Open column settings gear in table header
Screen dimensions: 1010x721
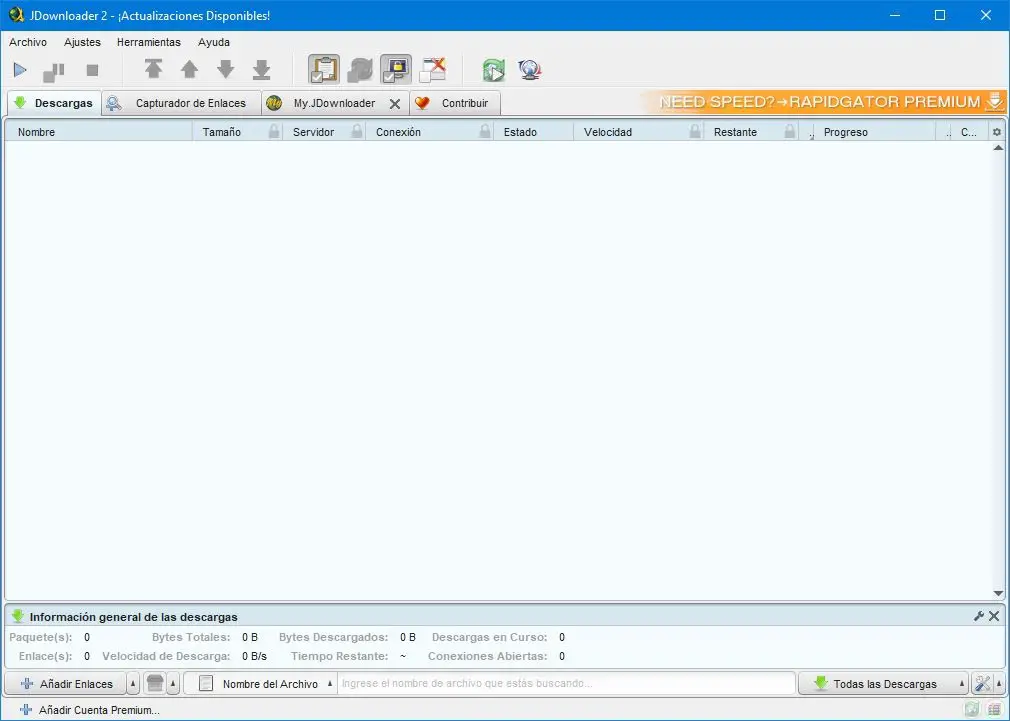(997, 132)
